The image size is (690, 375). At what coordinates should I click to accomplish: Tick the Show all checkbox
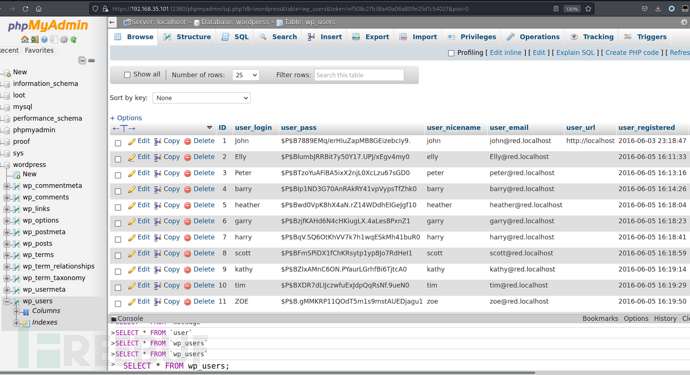(x=127, y=75)
